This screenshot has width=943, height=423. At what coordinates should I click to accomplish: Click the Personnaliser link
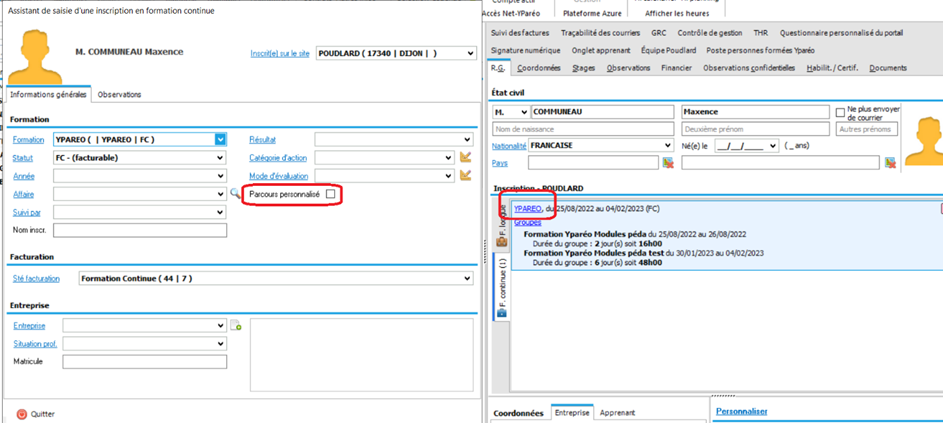click(741, 411)
